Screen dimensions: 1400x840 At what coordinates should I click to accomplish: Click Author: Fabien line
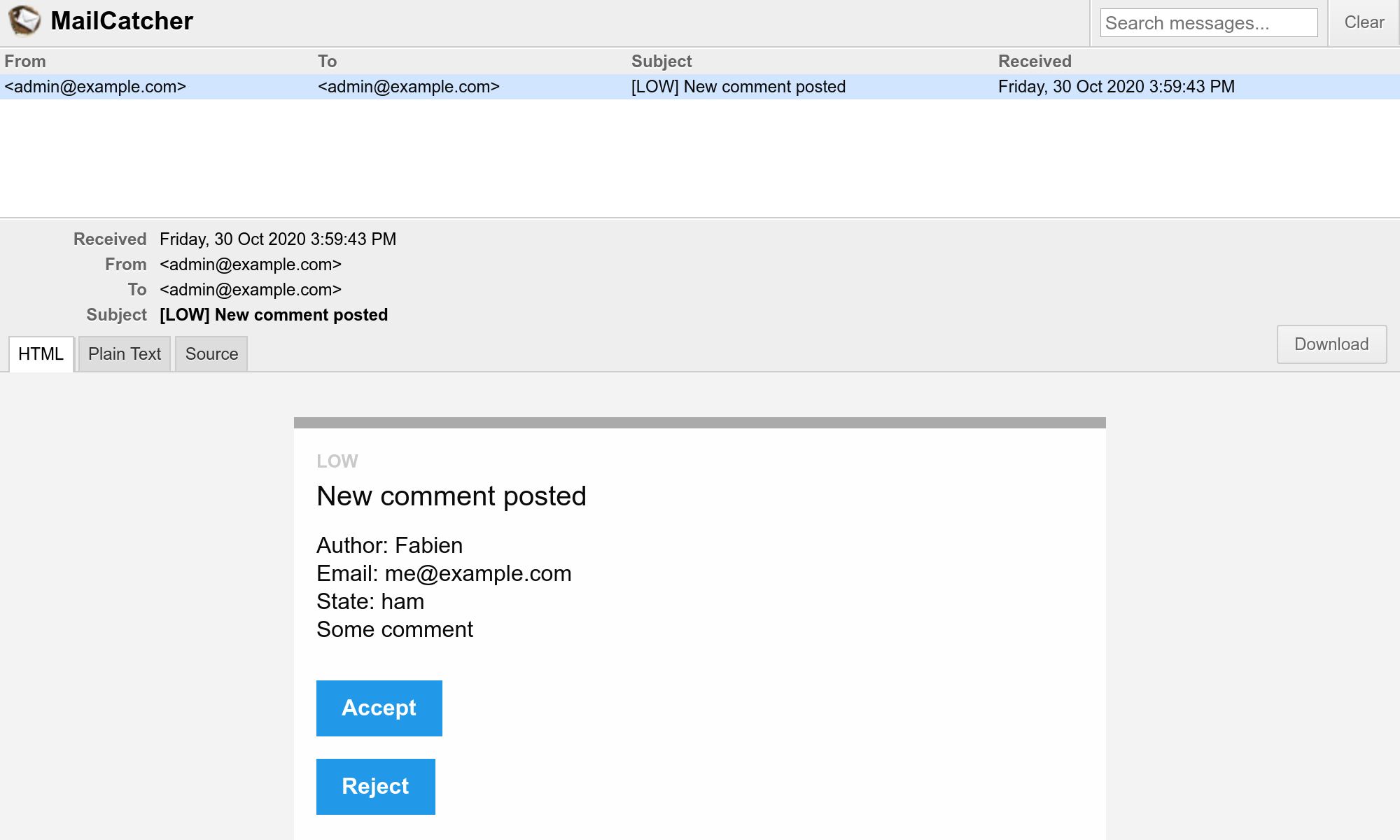pos(390,545)
